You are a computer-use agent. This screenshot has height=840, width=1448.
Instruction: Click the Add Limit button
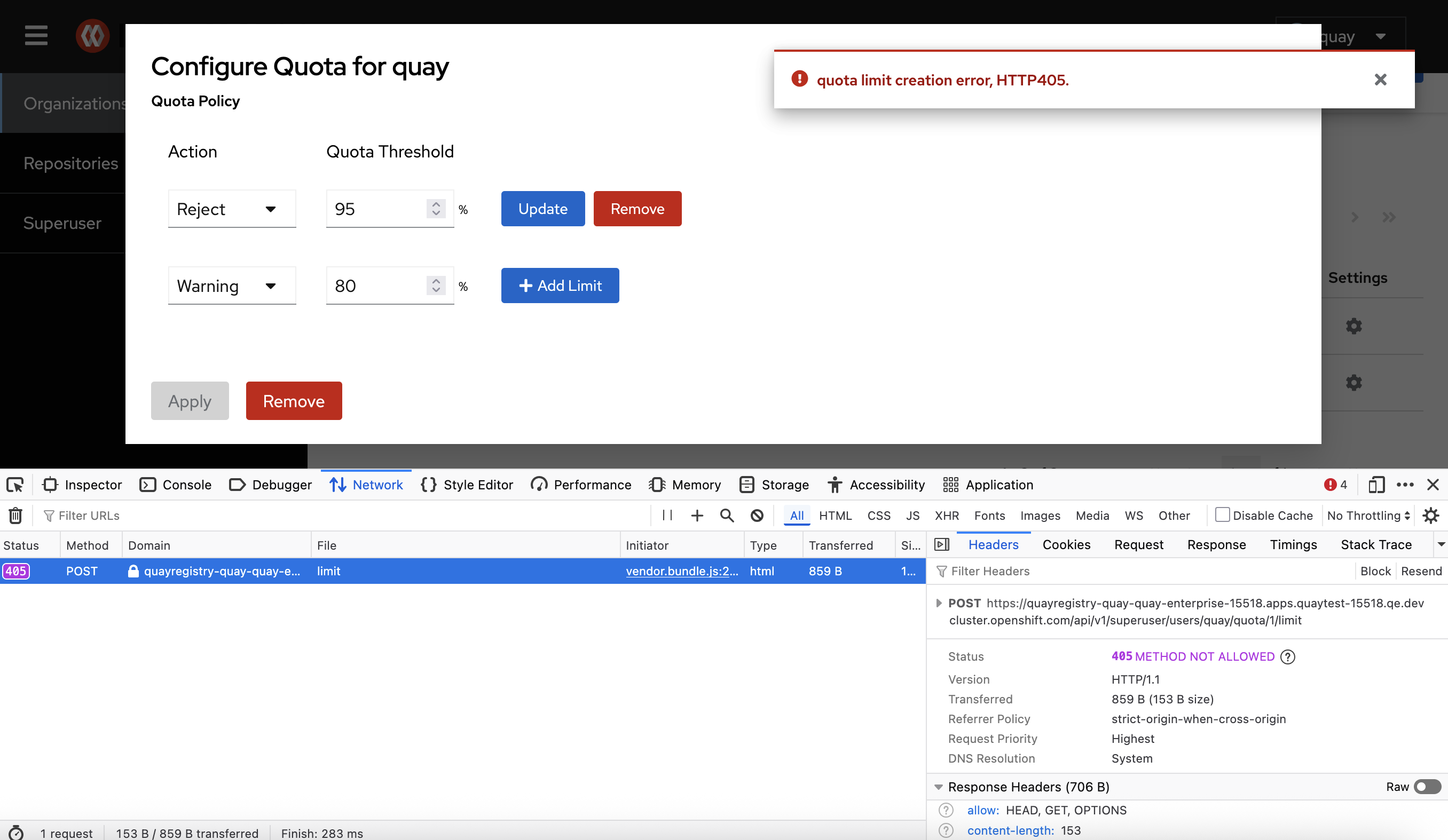click(560, 286)
